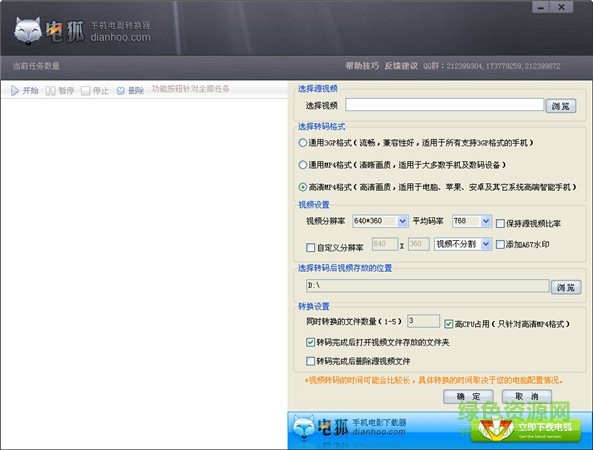Toggle 添加A67水印 watermark checkbox
Viewport: 593px width, 450px height.
pos(500,245)
